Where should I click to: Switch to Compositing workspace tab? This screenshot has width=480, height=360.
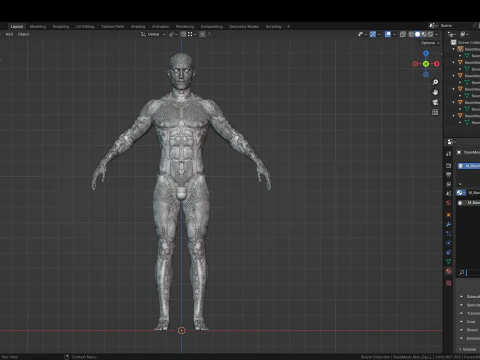click(212, 26)
